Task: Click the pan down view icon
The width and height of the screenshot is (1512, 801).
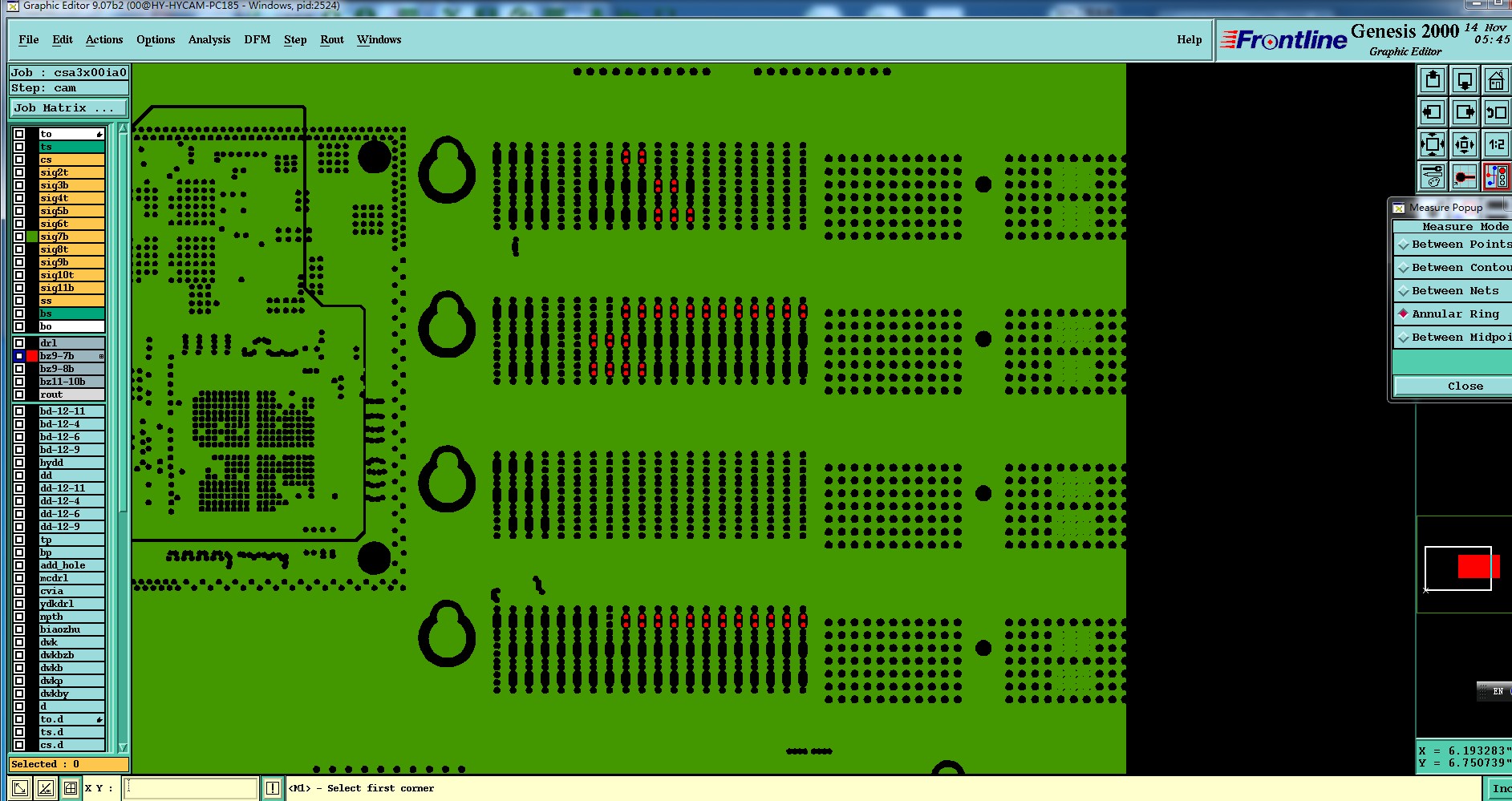Action: (x=1465, y=81)
